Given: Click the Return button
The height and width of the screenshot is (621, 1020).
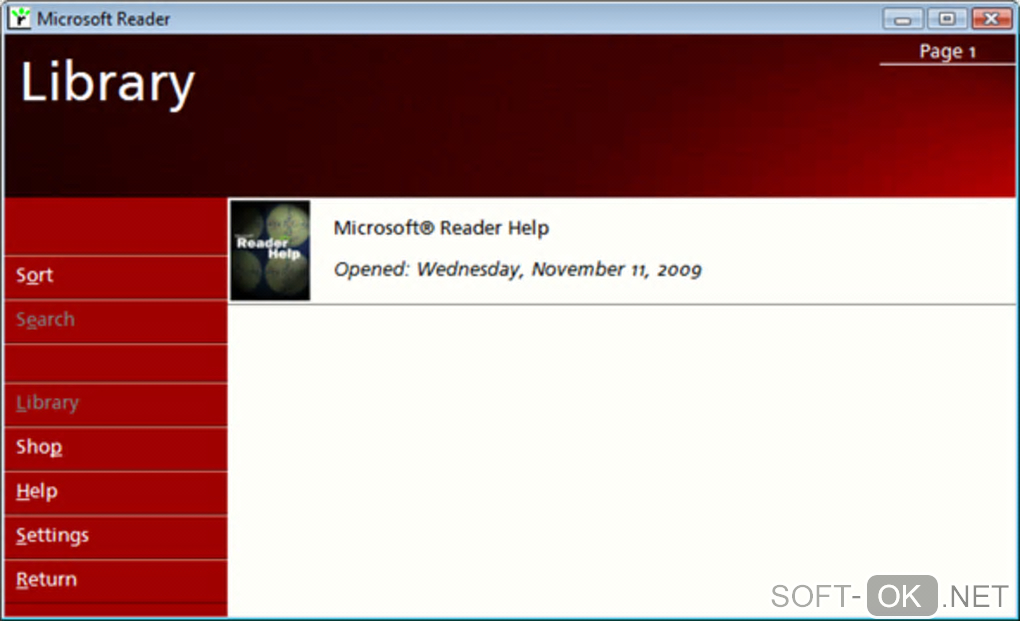Looking at the screenshot, I should pyautogui.click(x=116, y=581).
